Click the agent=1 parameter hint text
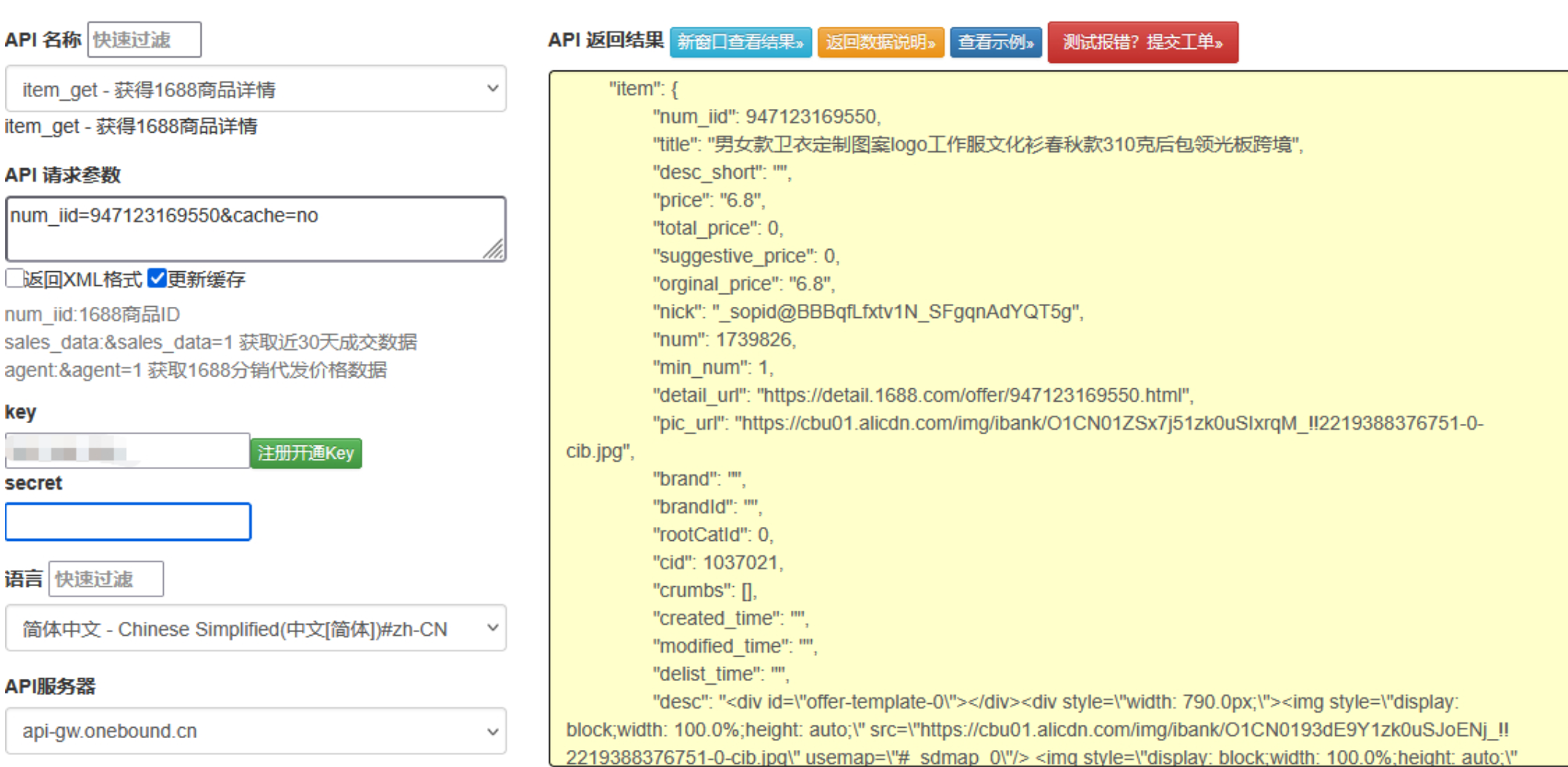 click(196, 370)
